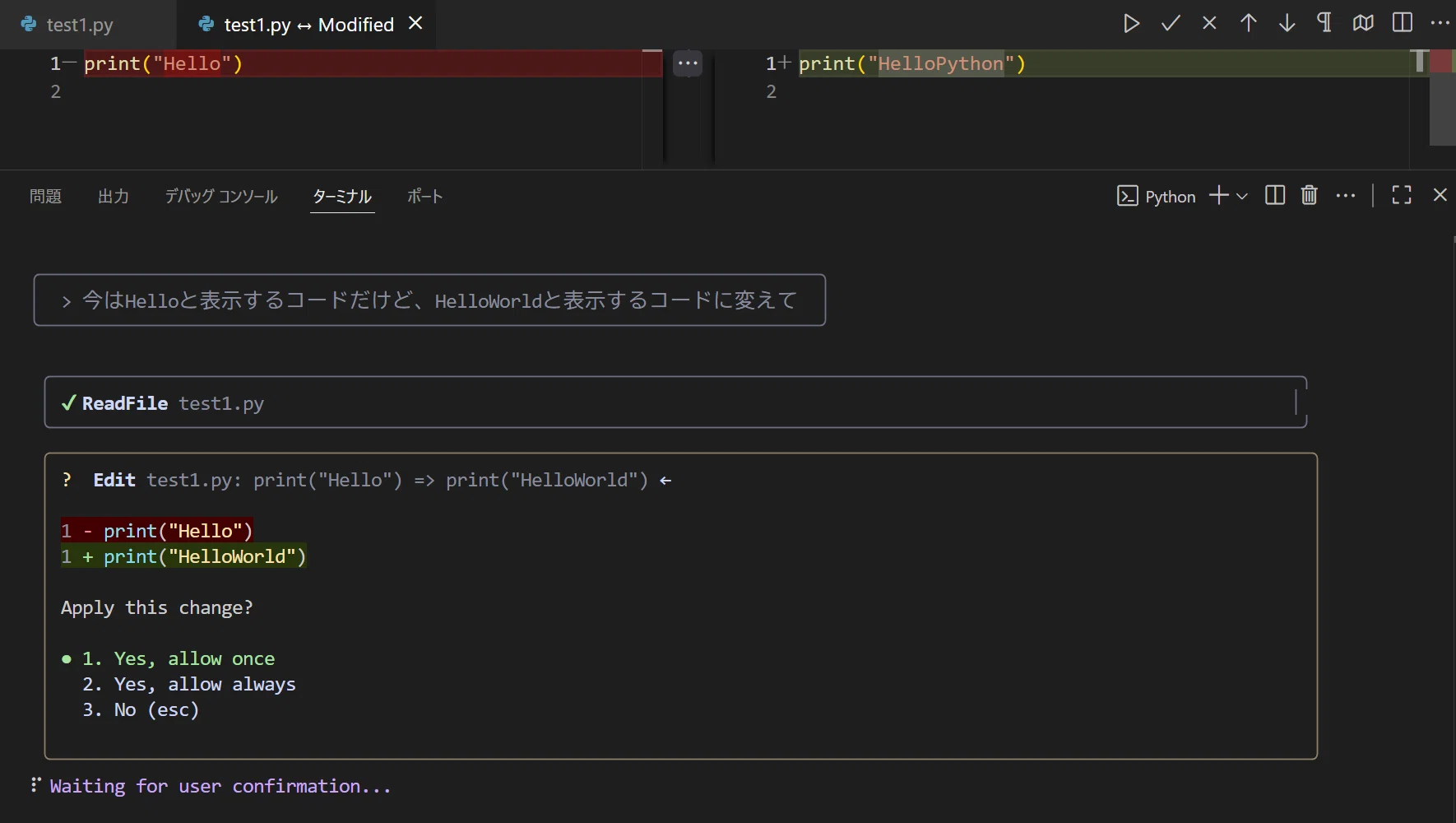Open the ポート panel tab
This screenshot has width=1456, height=823.
(425, 196)
